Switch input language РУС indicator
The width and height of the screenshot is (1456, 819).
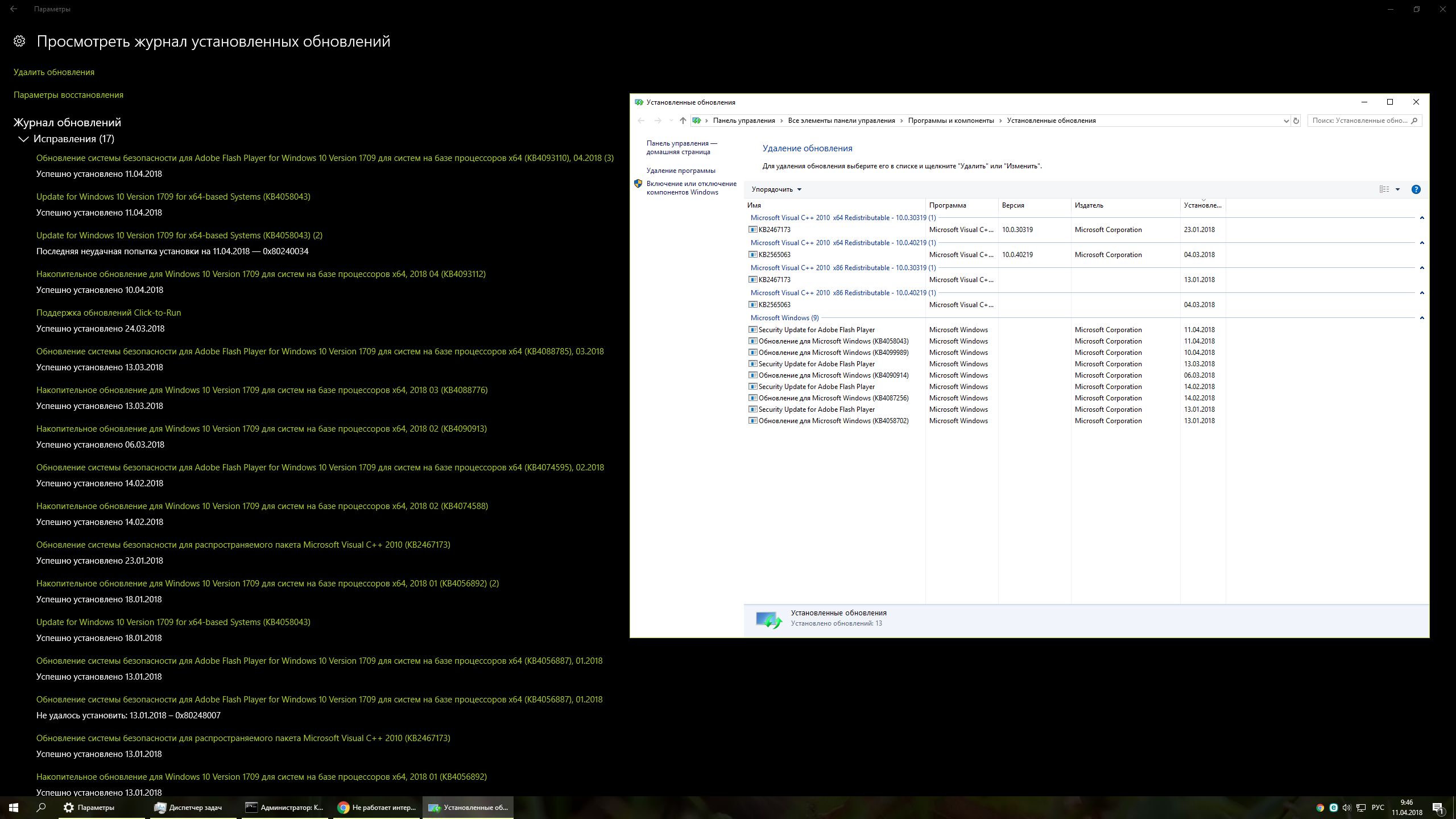click(x=1378, y=808)
